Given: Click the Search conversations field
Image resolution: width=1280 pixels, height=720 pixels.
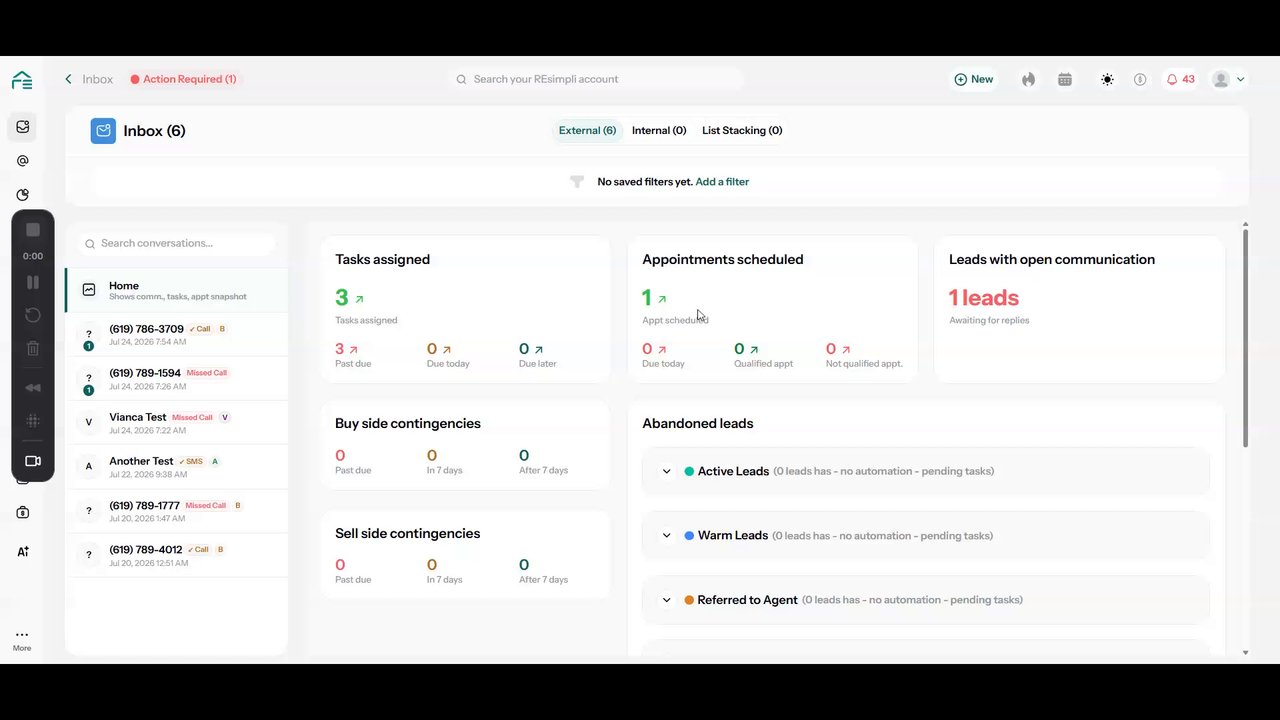Looking at the screenshot, I should (177, 243).
